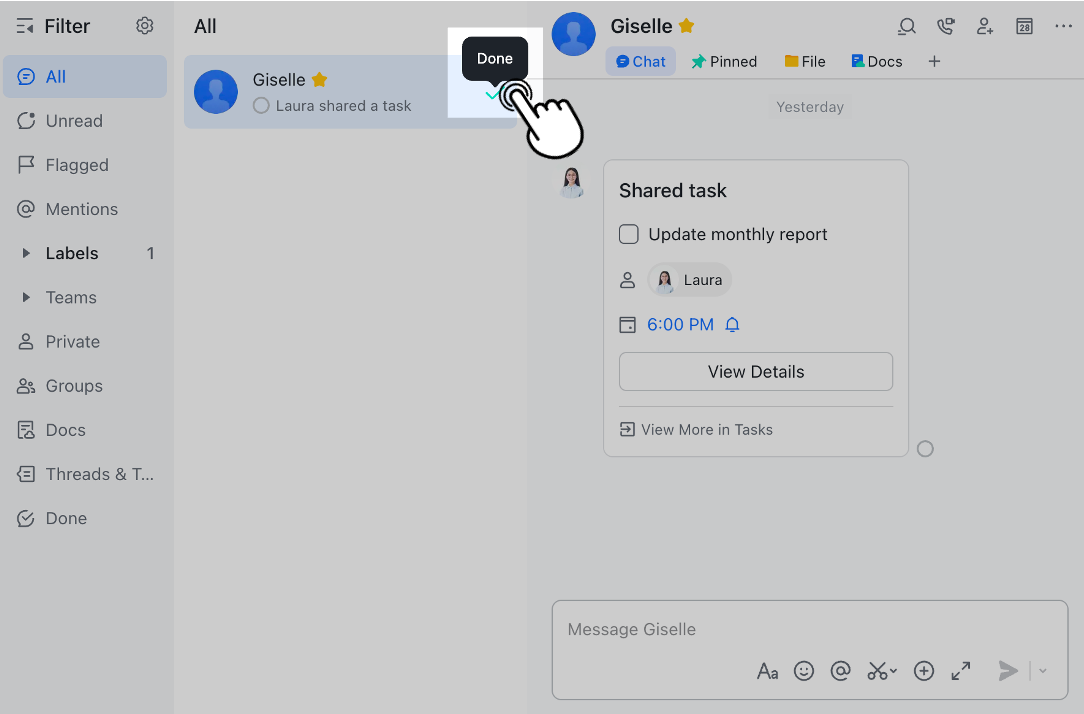Add a member to the chat
The image size is (1084, 714).
(x=985, y=27)
